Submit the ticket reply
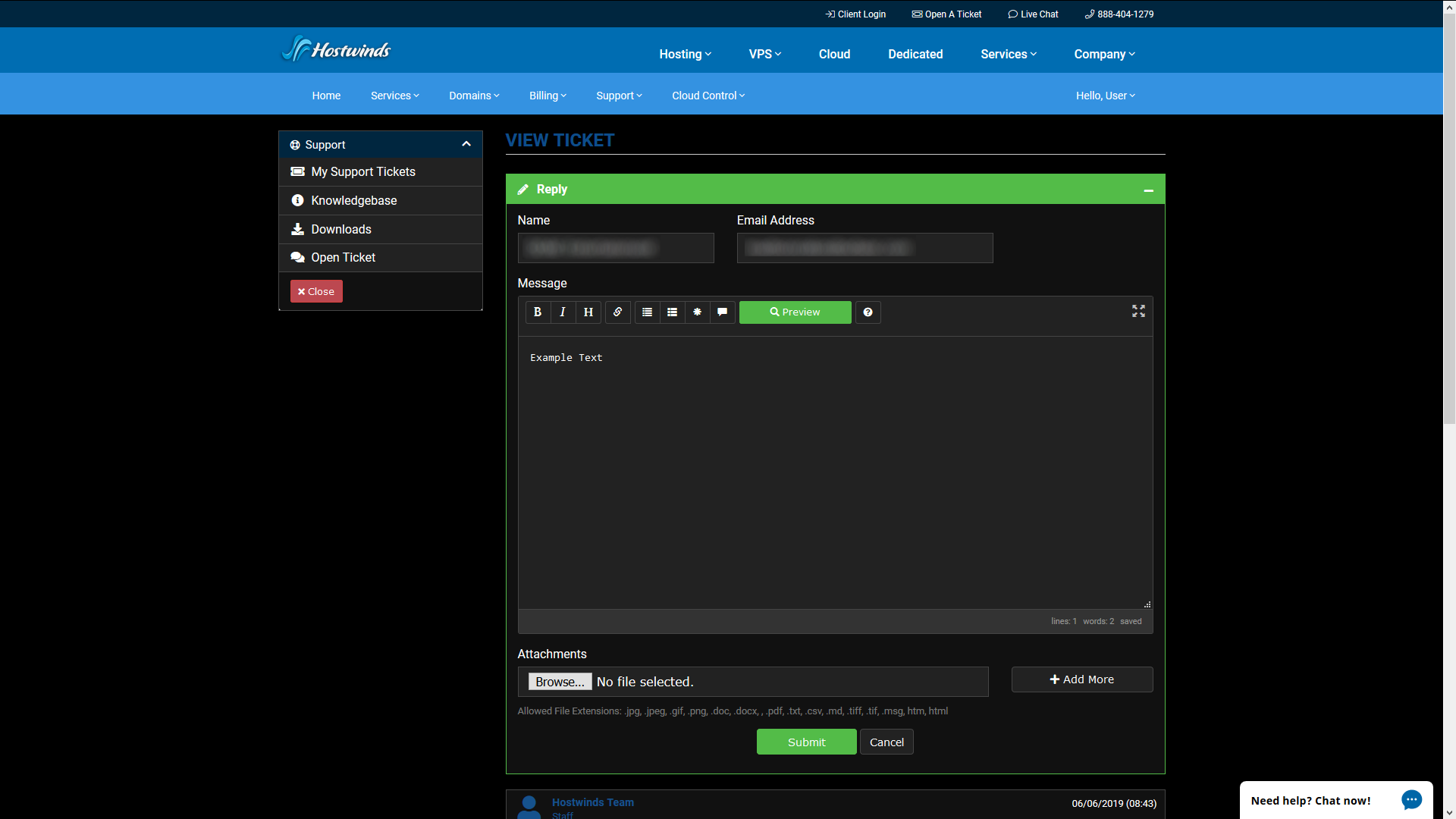1456x819 pixels. pos(806,742)
